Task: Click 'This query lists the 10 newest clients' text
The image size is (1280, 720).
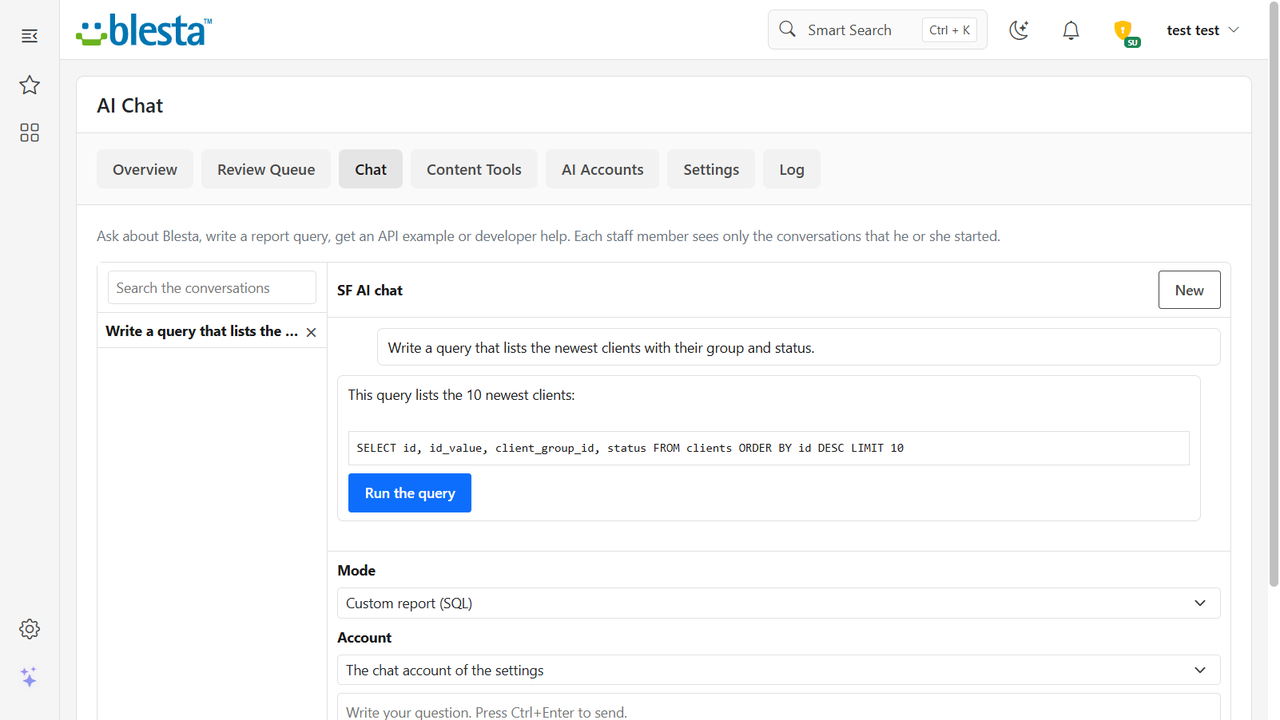Action: 461,395
